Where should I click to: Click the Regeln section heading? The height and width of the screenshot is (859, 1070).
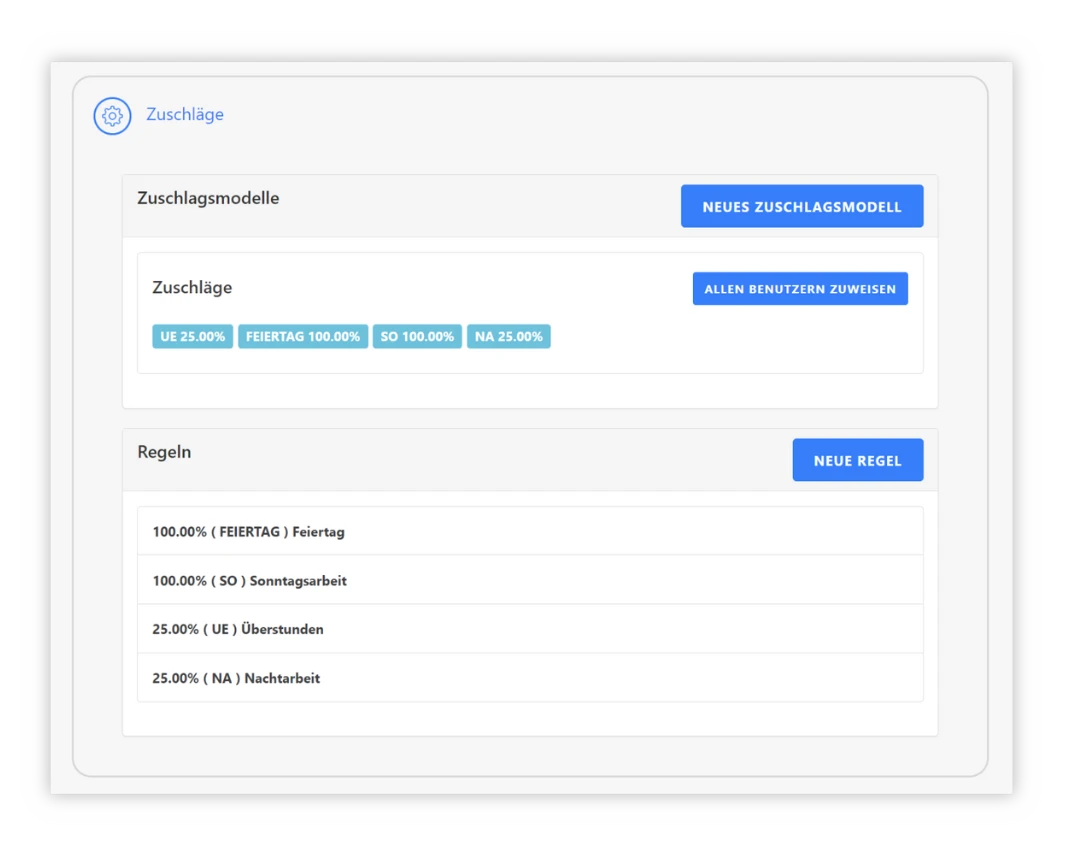tap(164, 452)
